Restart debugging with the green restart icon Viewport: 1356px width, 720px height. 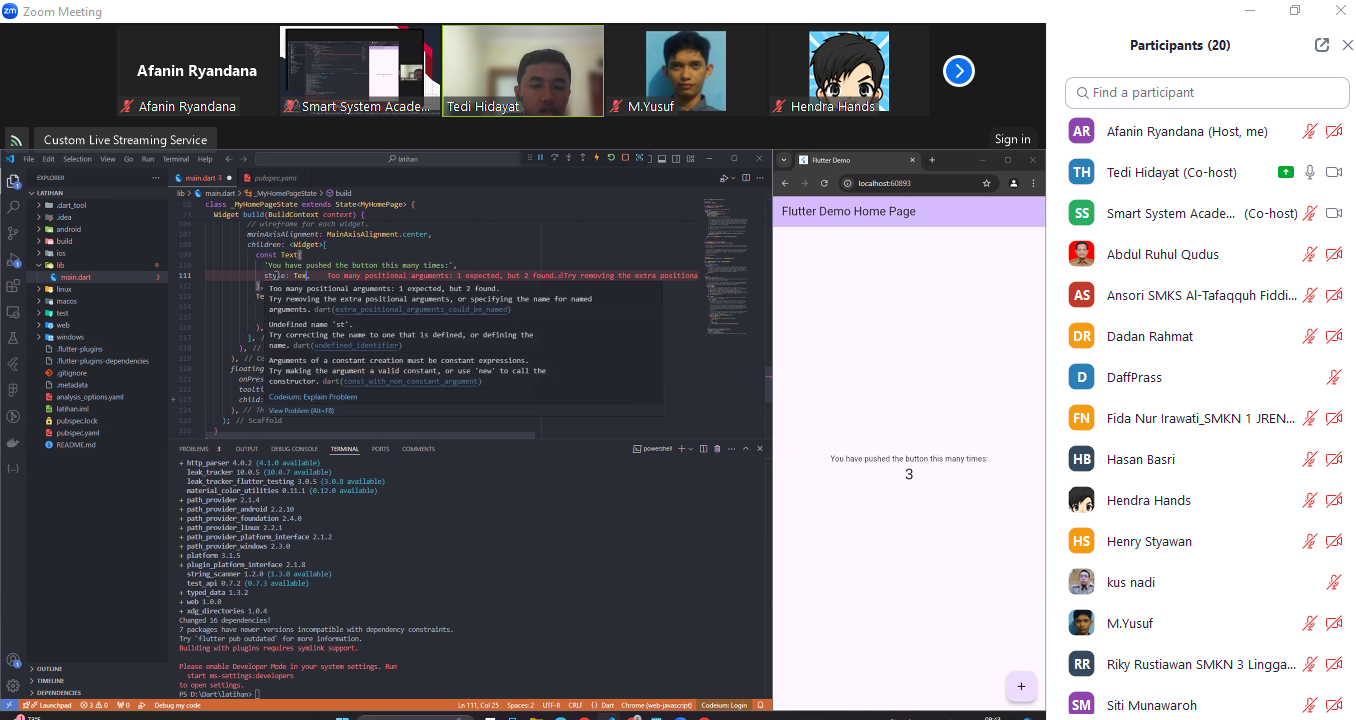point(611,158)
